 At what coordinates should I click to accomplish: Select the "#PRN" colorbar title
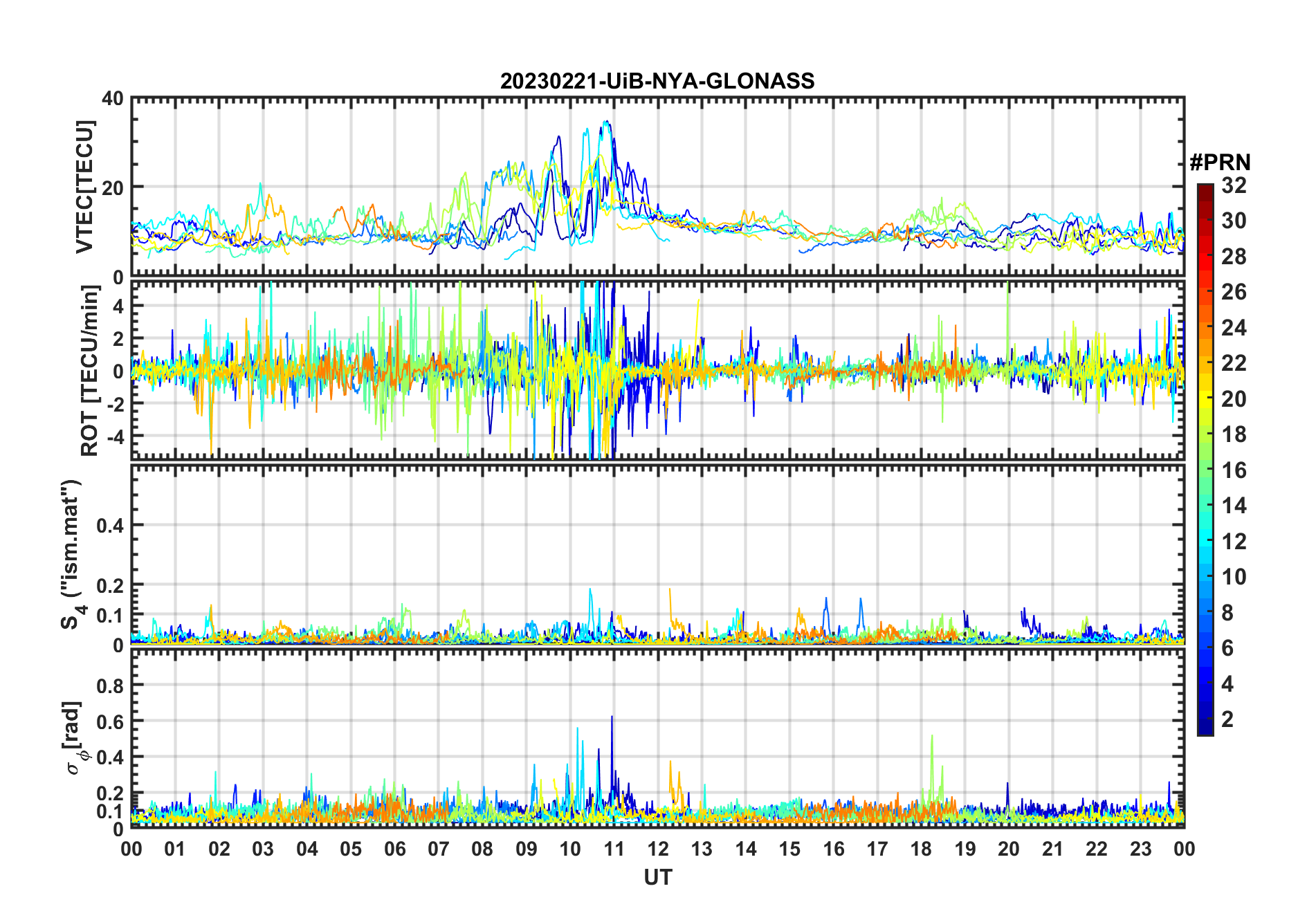pos(1220,163)
